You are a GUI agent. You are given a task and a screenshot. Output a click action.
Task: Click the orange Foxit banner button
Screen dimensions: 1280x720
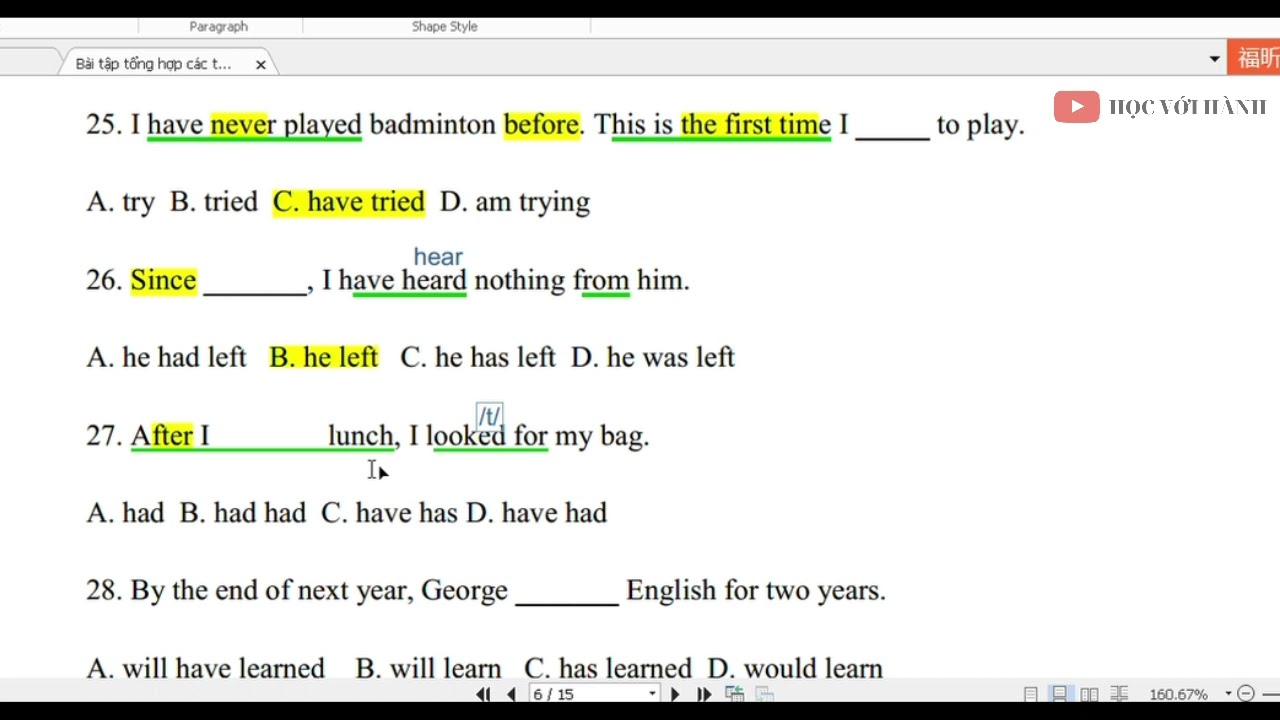tap(1254, 59)
